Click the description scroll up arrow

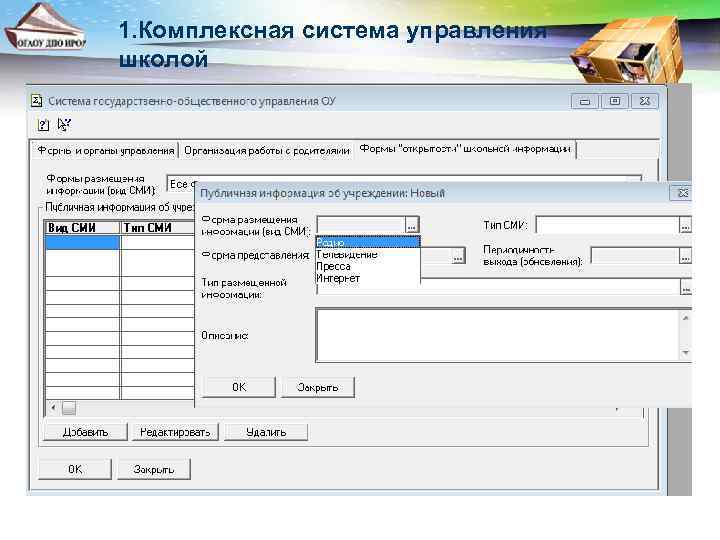686,318
